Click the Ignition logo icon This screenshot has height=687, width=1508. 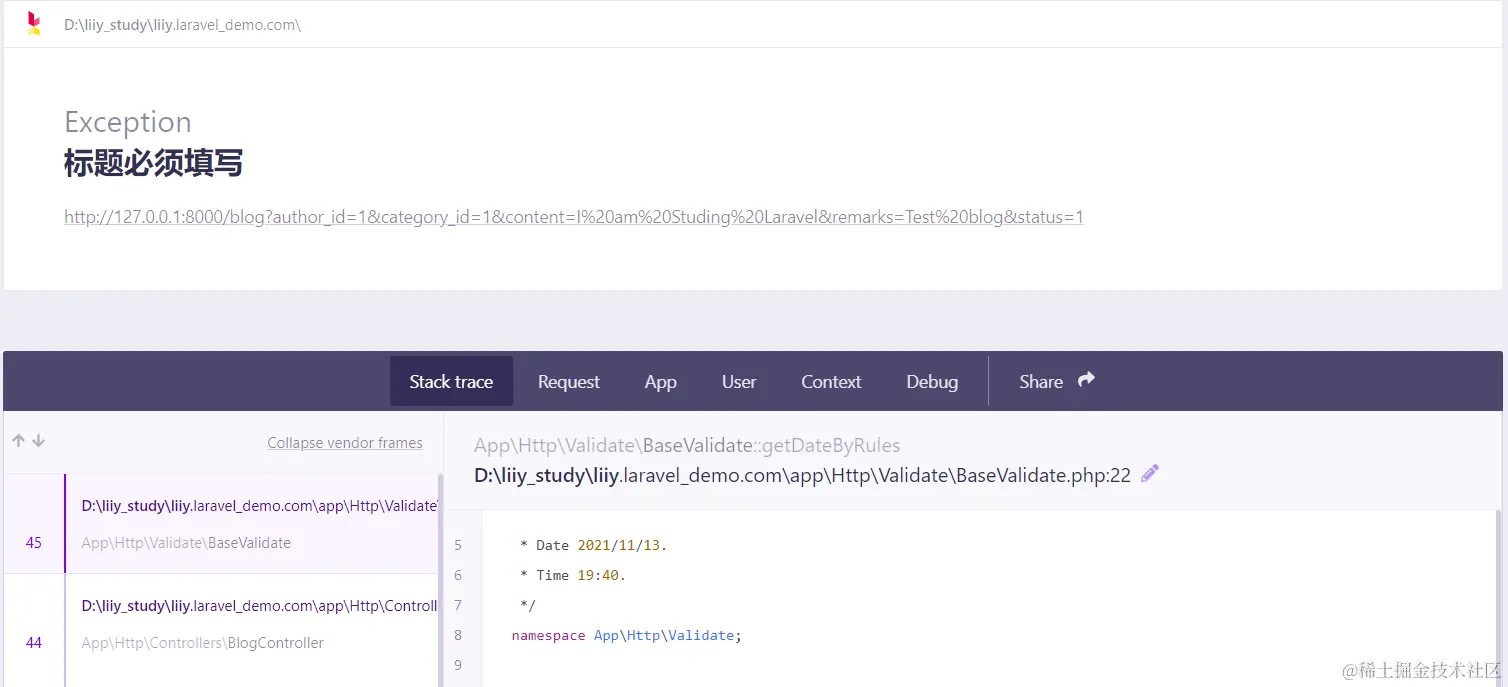pos(34,24)
